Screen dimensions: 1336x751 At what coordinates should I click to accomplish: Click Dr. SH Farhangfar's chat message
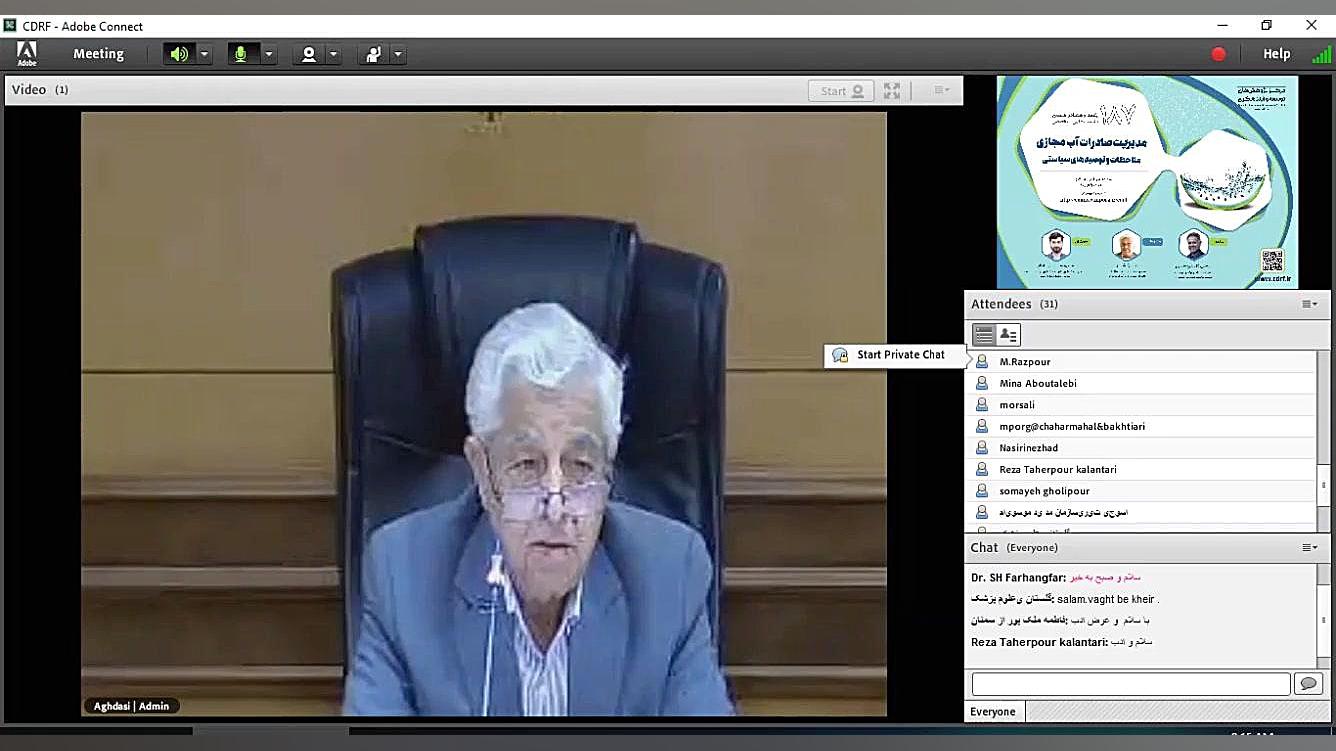click(1056, 577)
